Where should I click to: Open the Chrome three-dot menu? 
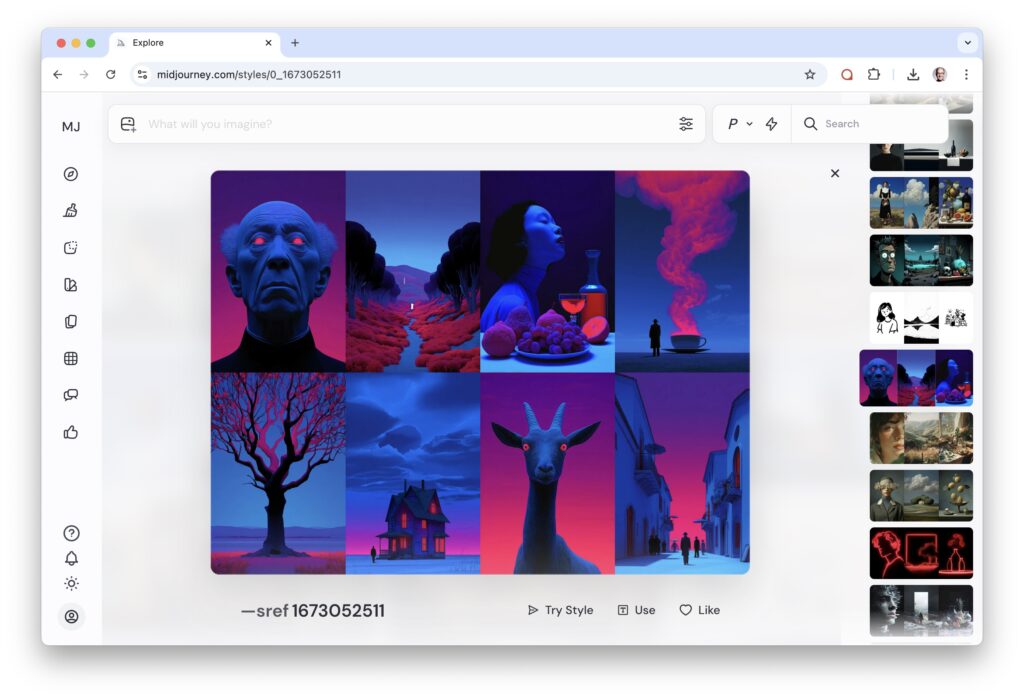click(x=966, y=74)
